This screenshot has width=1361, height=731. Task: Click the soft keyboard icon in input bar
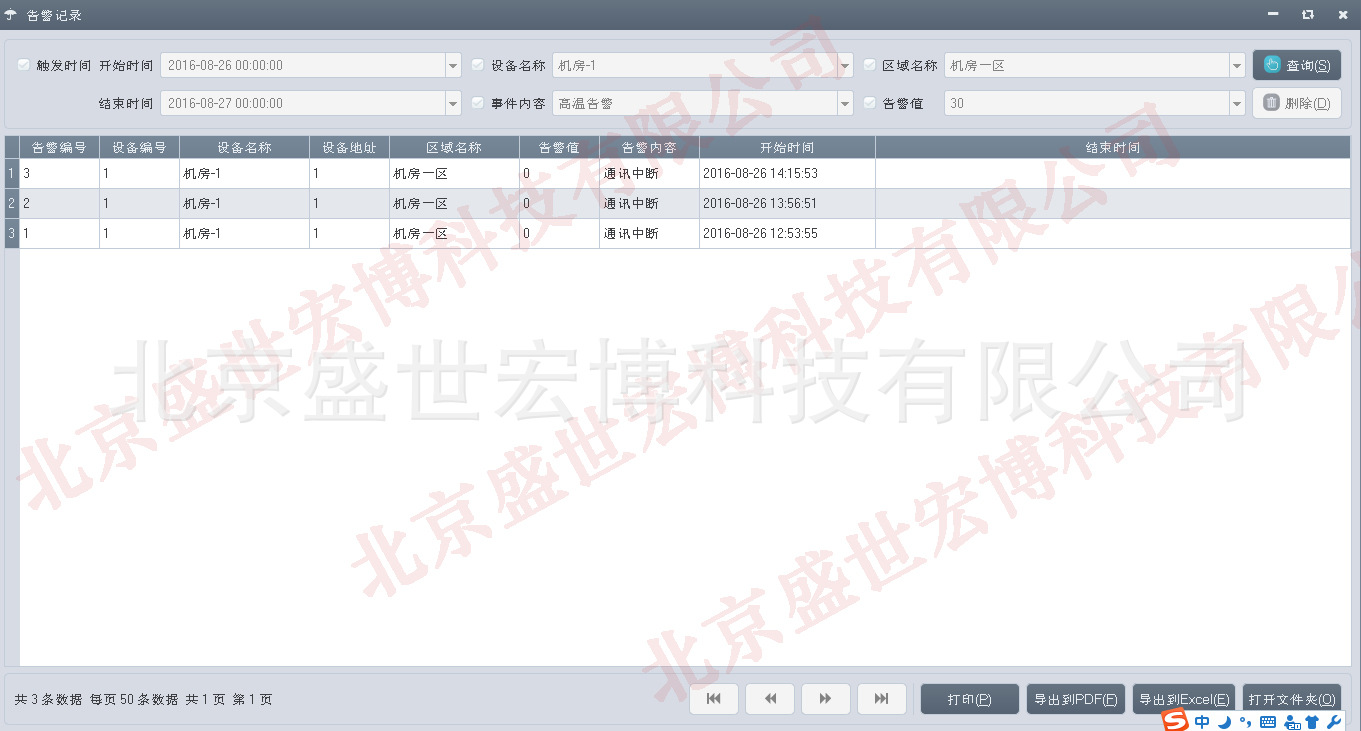(1266, 722)
